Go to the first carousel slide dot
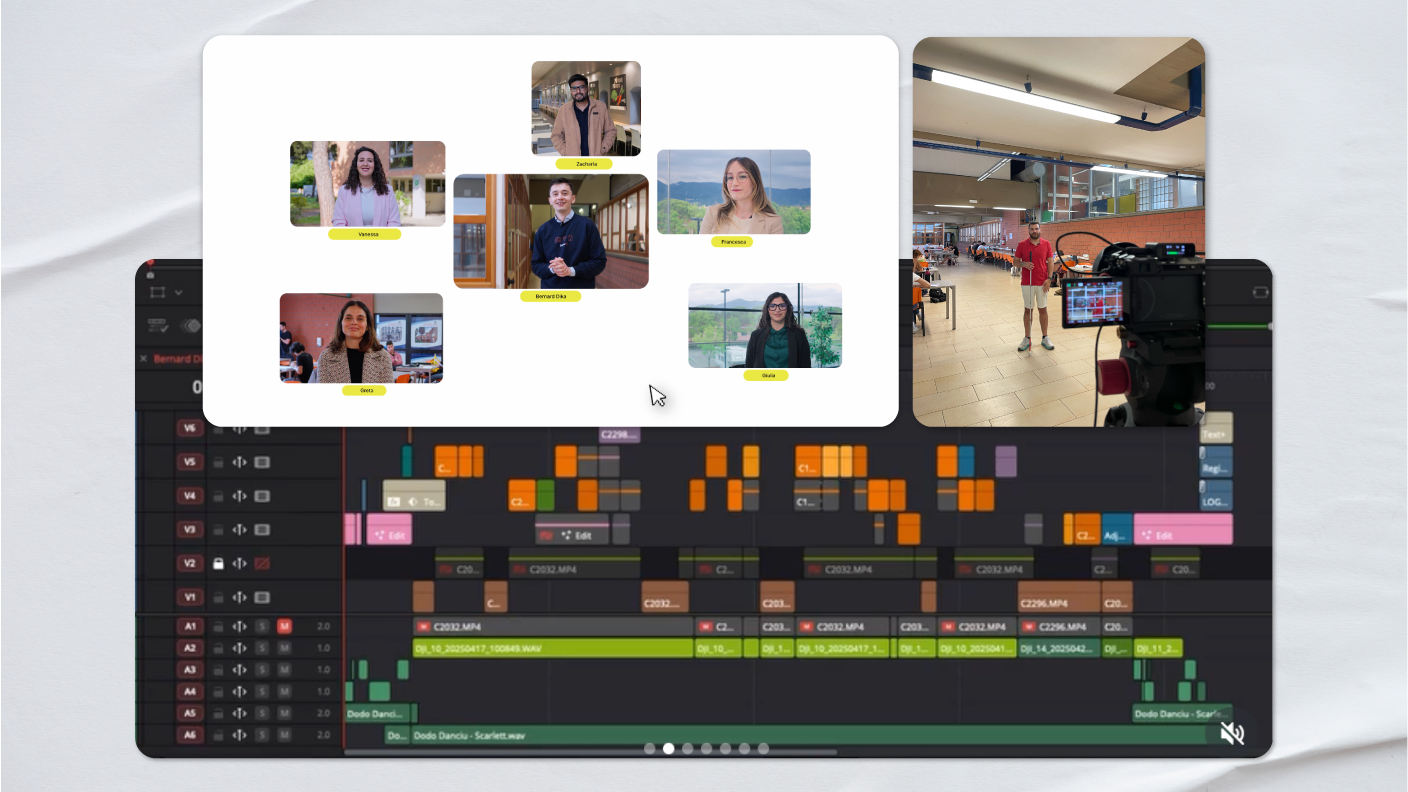The height and width of the screenshot is (792, 1408). (x=650, y=748)
